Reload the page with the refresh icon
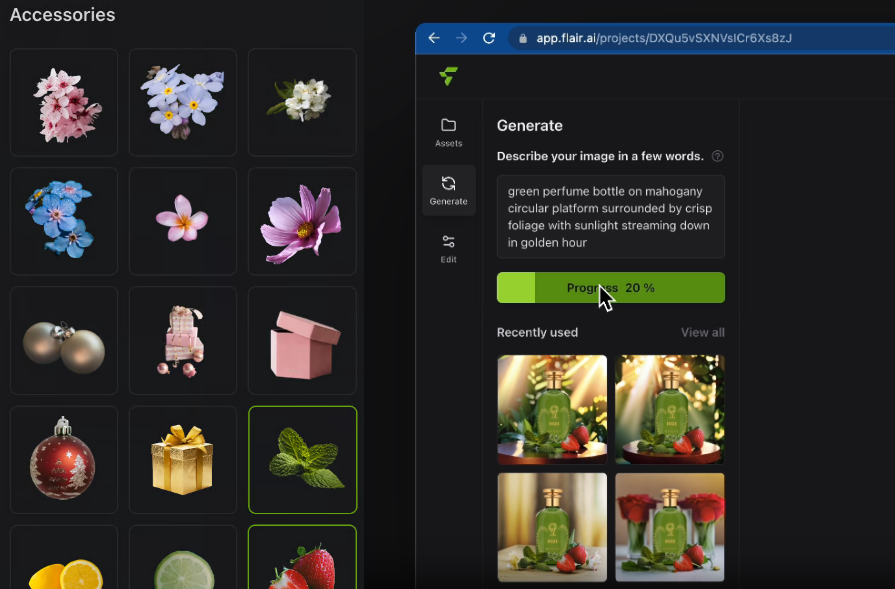 (489, 38)
